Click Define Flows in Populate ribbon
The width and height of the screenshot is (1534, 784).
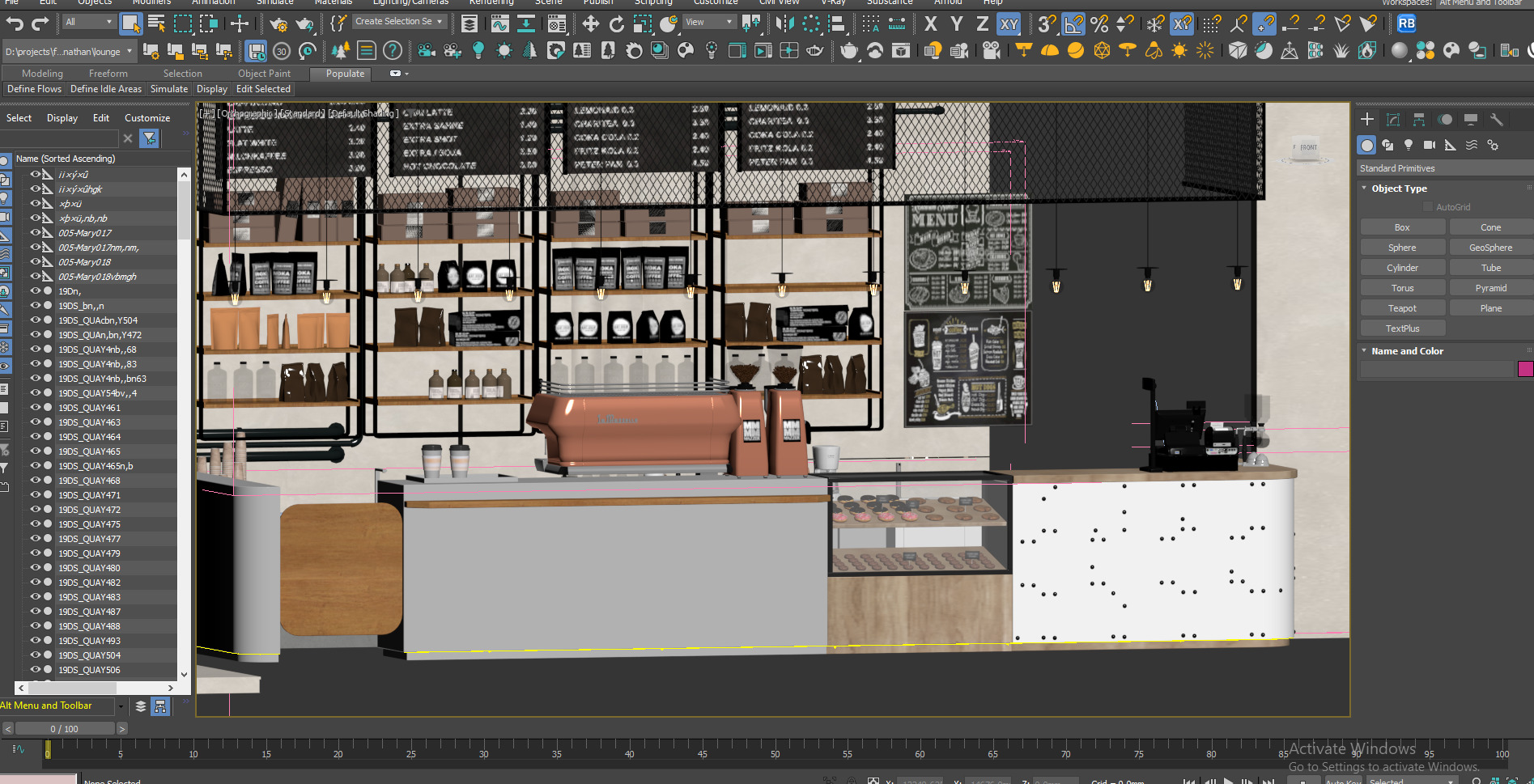pos(34,89)
